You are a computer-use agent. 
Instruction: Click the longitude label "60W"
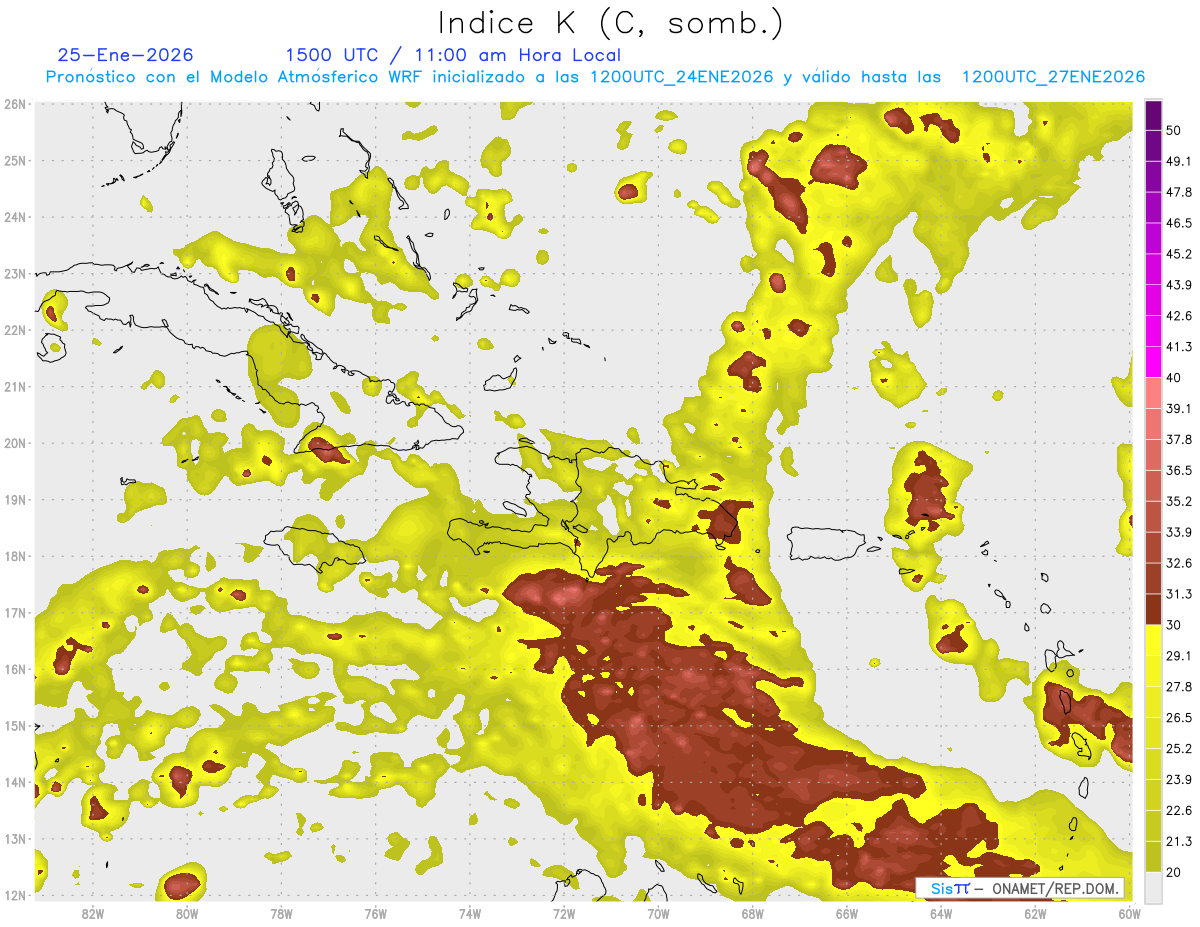click(1129, 914)
